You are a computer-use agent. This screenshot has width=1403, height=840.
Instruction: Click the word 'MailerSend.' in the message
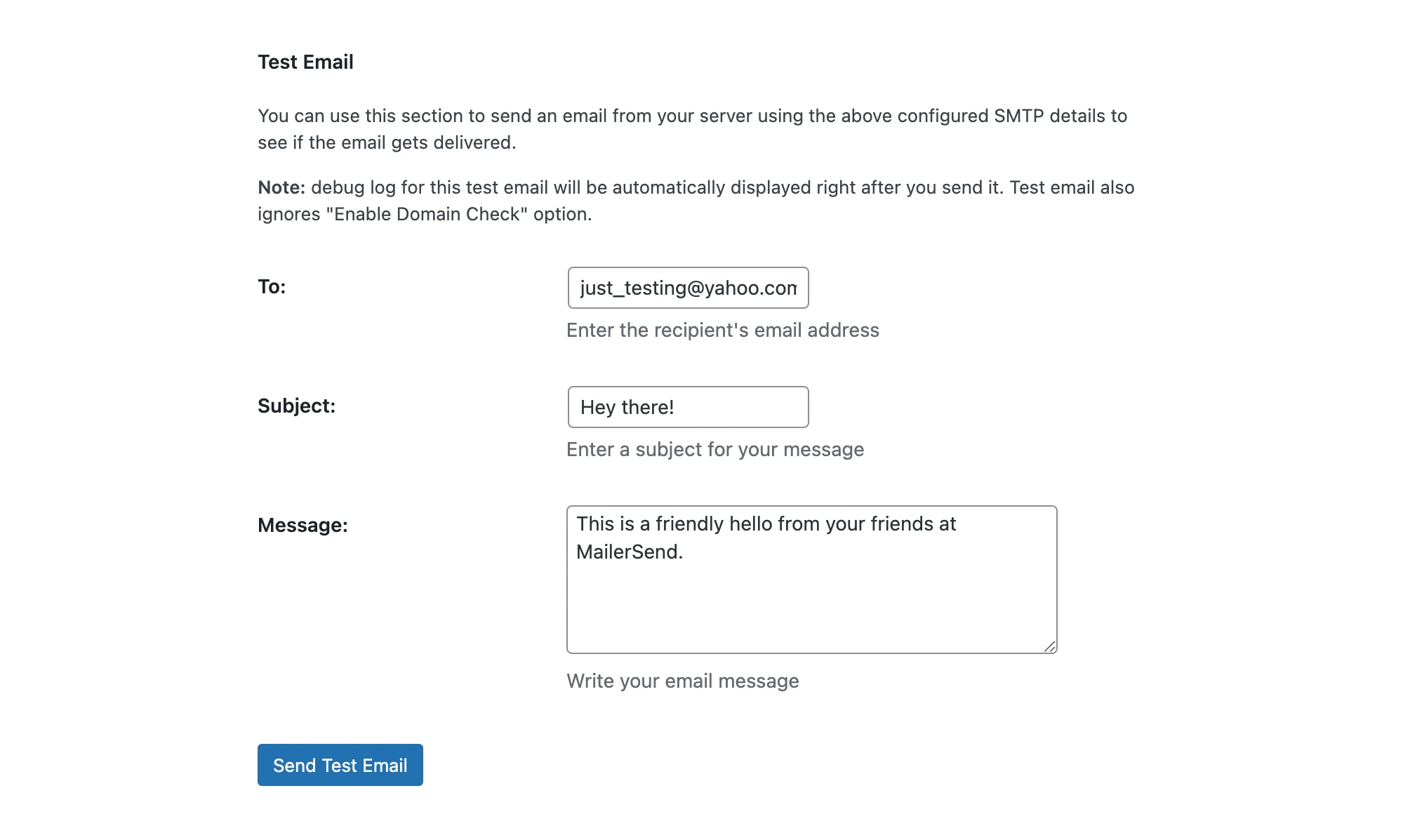click(629, 552)
